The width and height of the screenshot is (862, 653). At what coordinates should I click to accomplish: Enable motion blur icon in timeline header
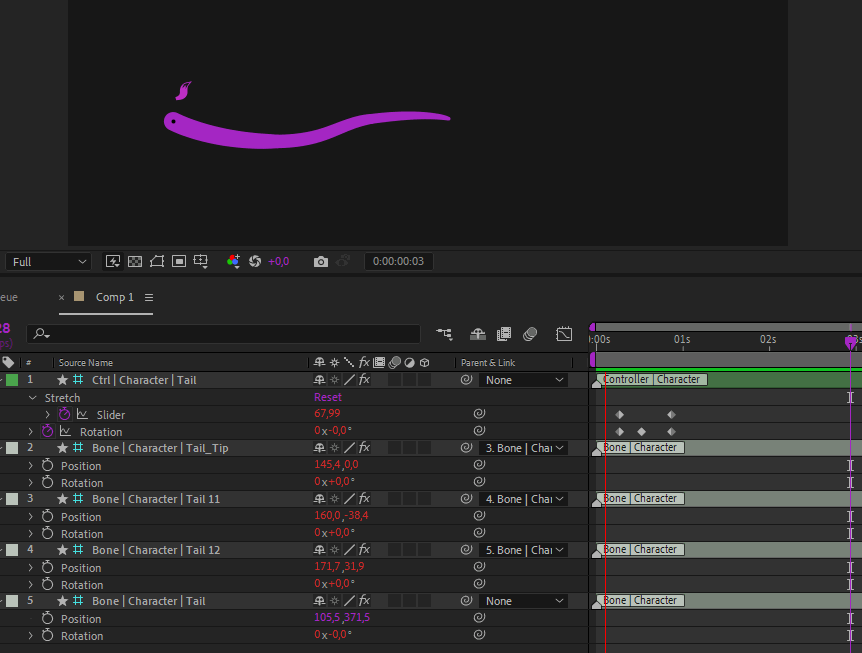(530, 334)
